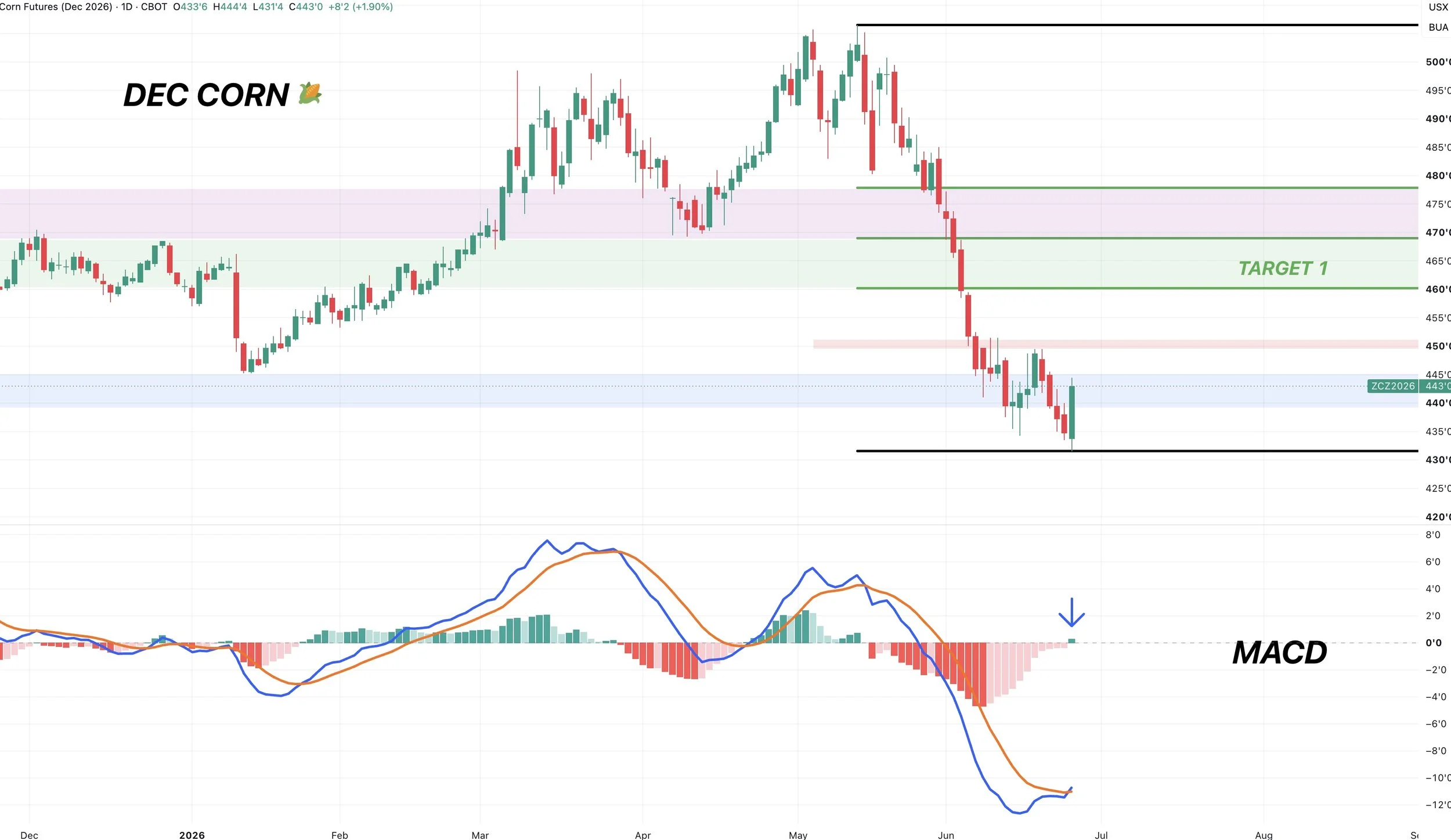The height and width of the screenshot is (840, 1451).
Task: Click the "BUA" unit label
Action: coord(1438,27)
